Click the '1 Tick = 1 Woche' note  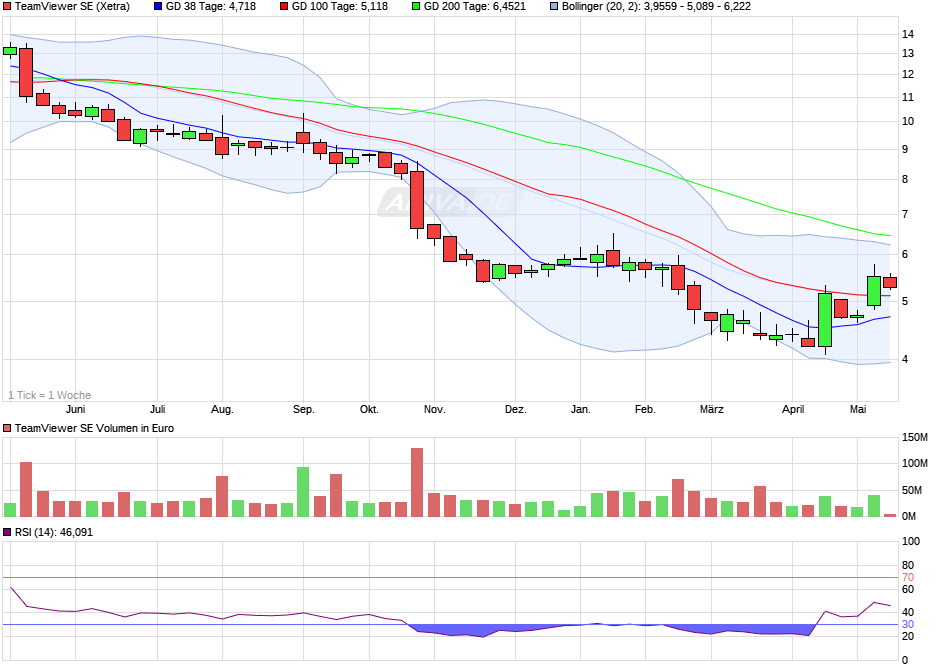[50, 395]
